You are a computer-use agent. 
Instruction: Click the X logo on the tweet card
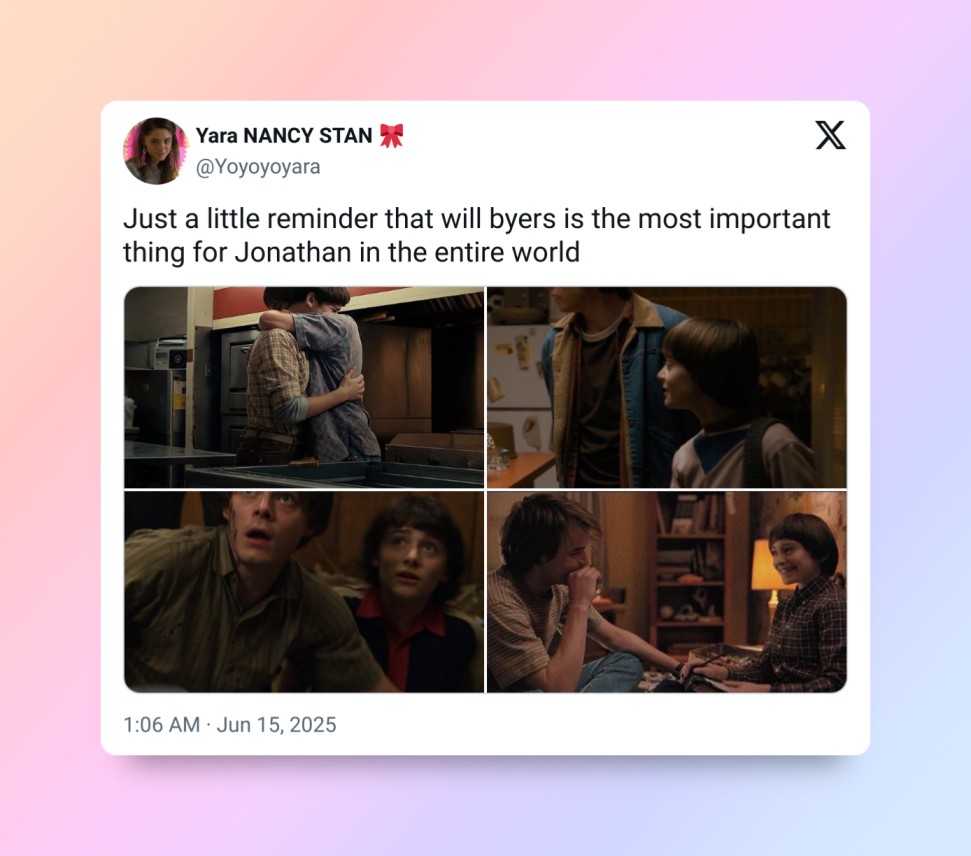point(830,135)
